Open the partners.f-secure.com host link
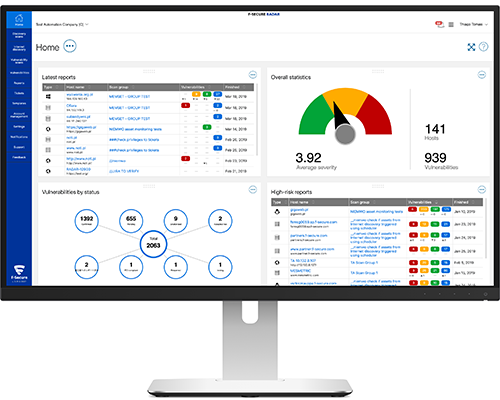 point(308,236)
